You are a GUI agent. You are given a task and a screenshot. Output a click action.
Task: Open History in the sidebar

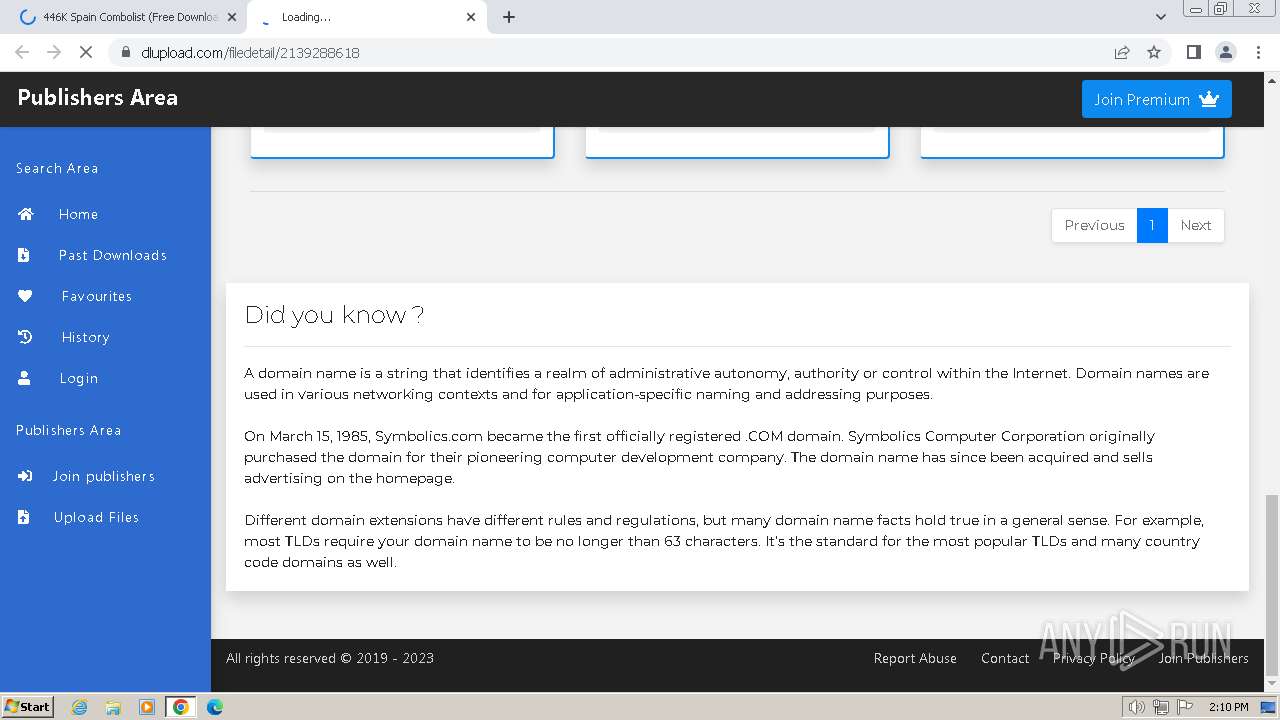click(85, 337)
